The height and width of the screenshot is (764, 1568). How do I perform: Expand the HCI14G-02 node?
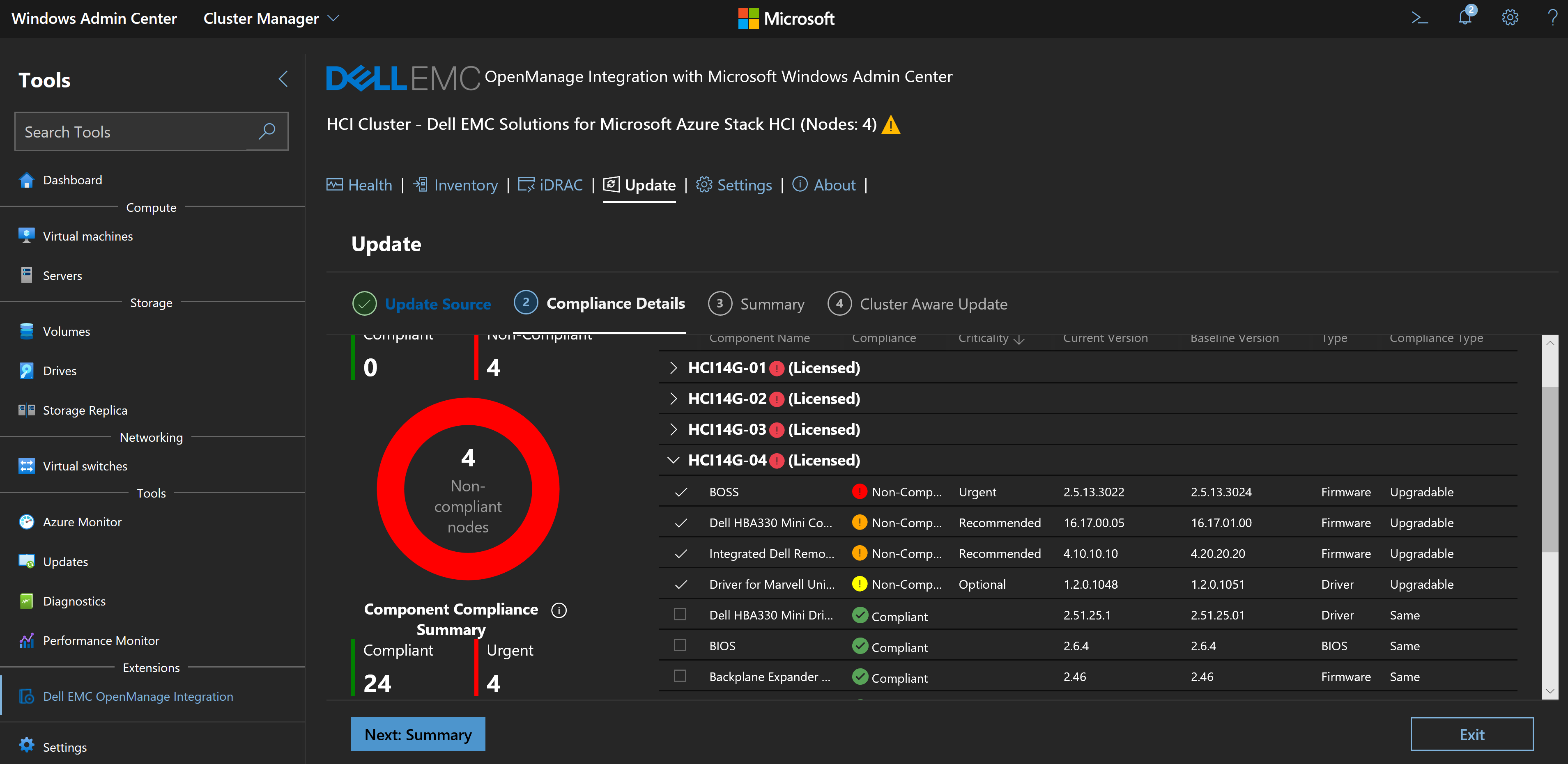coord(673,399)
